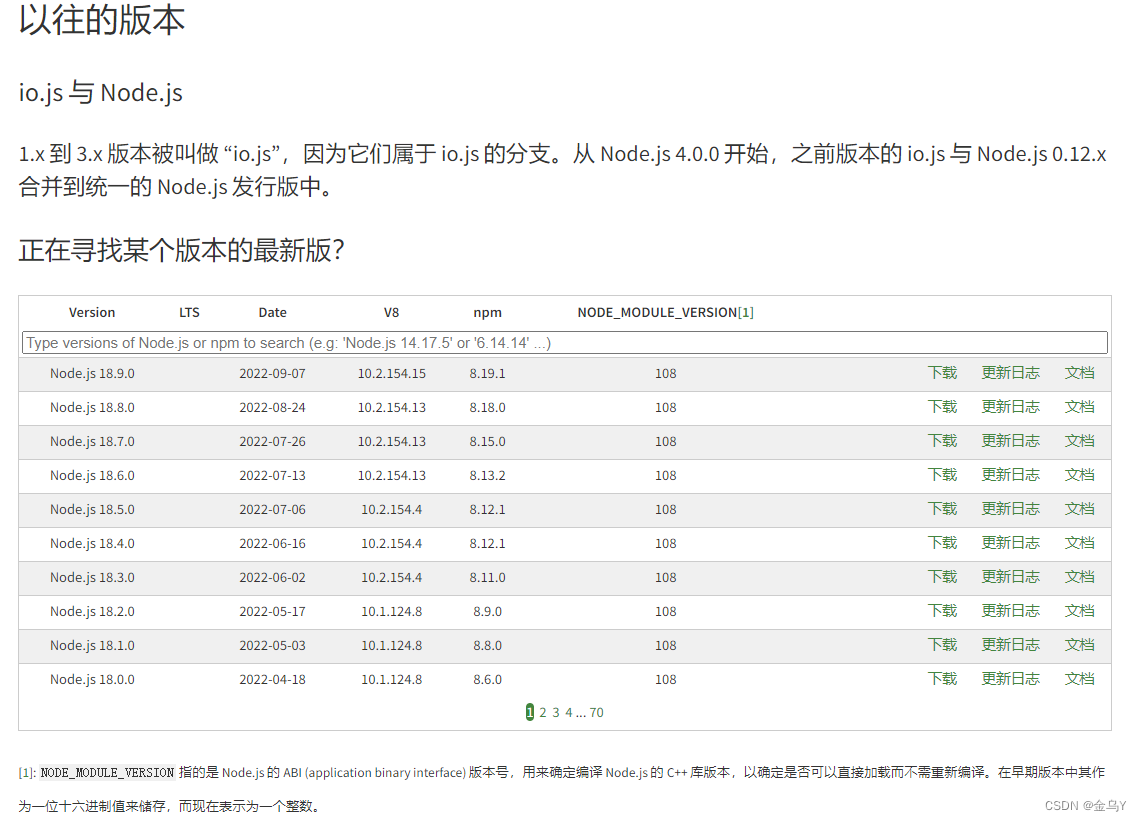Viewport: 1142px width, 821px height.
Task: Select current page 1 in pagination
Action: point(529,712)
